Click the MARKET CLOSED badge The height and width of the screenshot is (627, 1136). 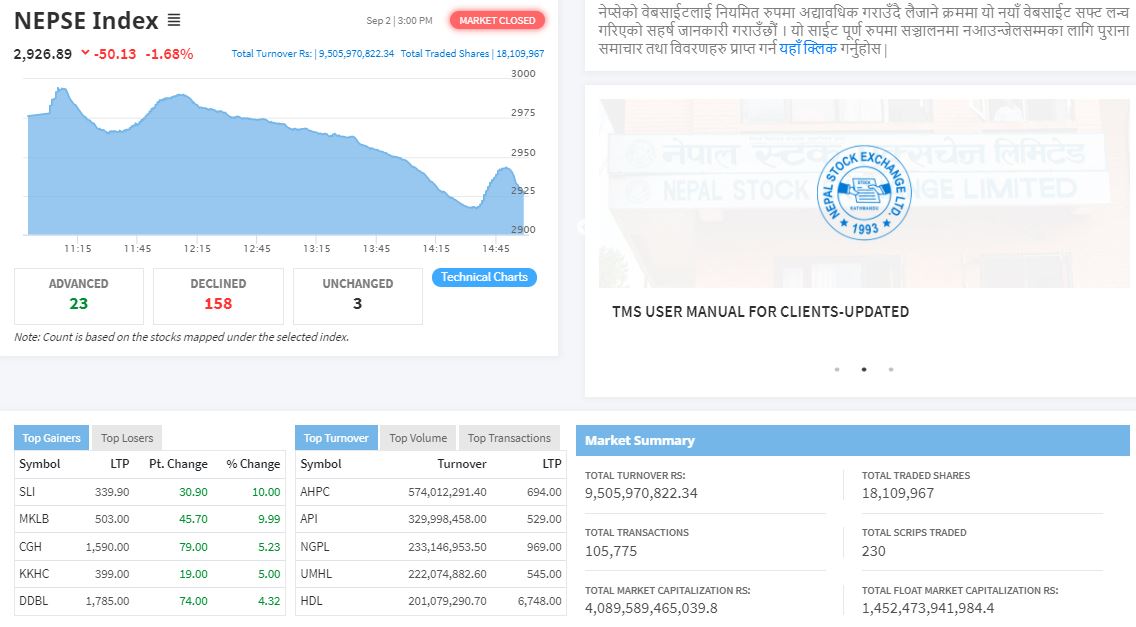[x=497, y=20]
